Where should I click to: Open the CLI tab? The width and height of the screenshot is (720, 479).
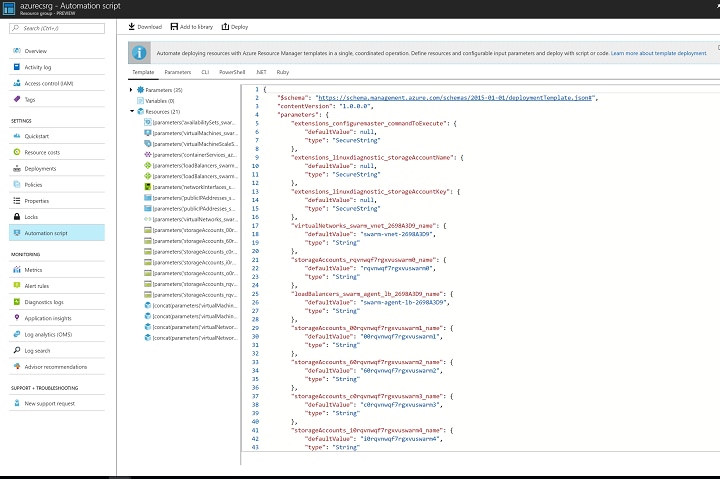tap(205, 72)
